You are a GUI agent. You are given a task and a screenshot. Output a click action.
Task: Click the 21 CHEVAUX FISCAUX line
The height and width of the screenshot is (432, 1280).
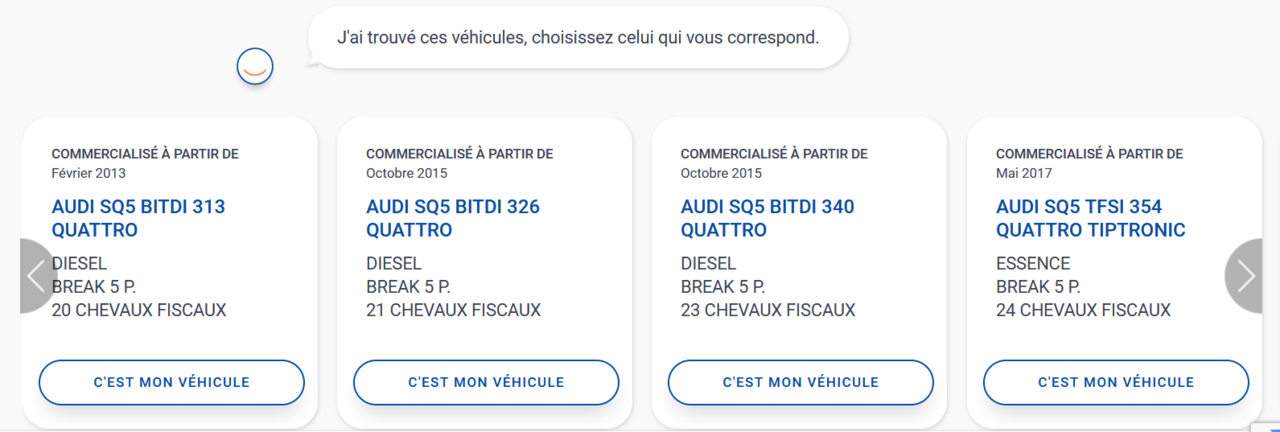pos(453,310)
